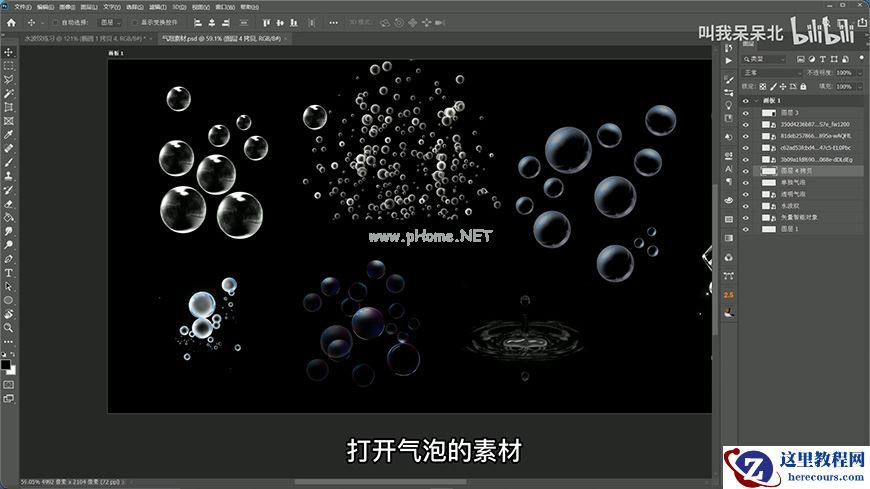
Task: Select the Clone Stamp tool
Action: [9, 176]
